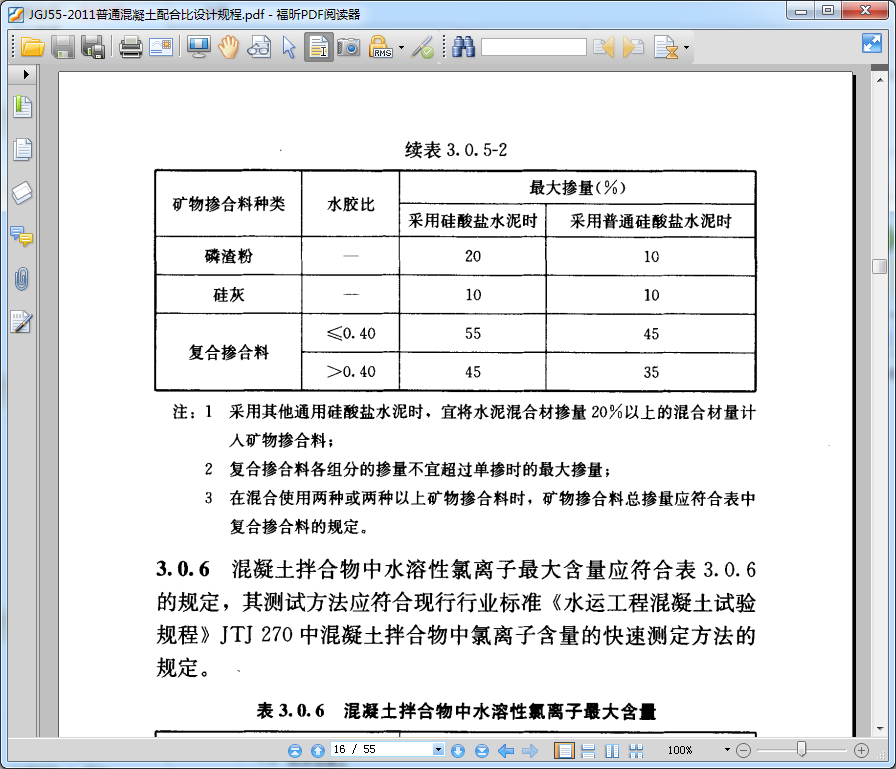Go to the last page of the PDF
Viewport: 896px width, 769px height.
(x=482, y=749)
